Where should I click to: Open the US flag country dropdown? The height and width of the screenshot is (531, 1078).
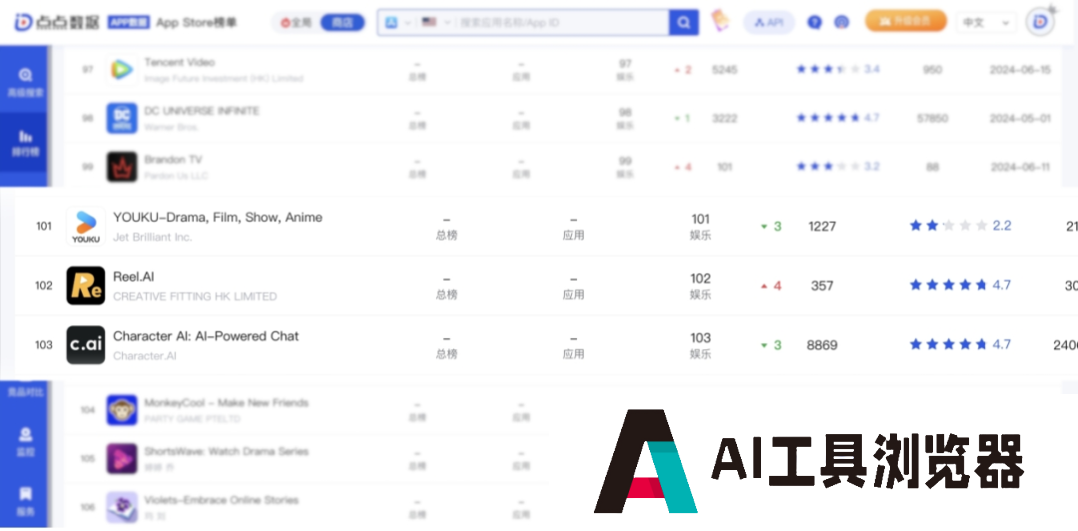coord(435,23)
